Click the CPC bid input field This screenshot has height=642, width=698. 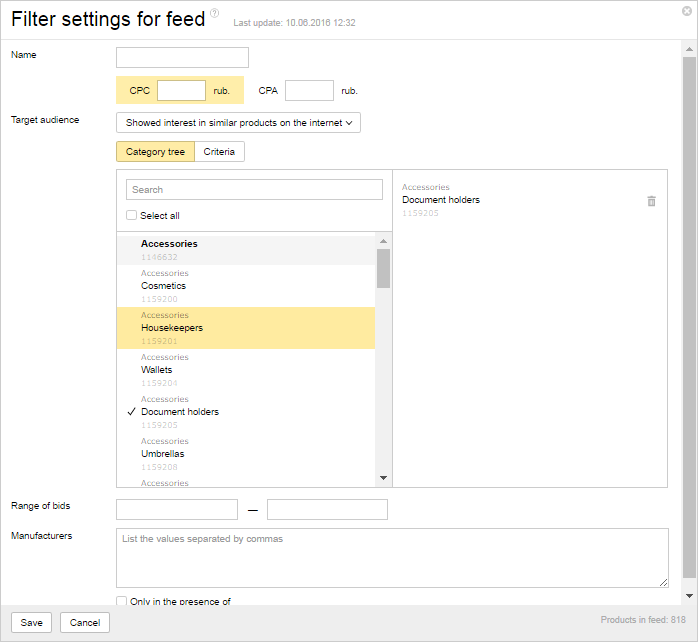181,91
